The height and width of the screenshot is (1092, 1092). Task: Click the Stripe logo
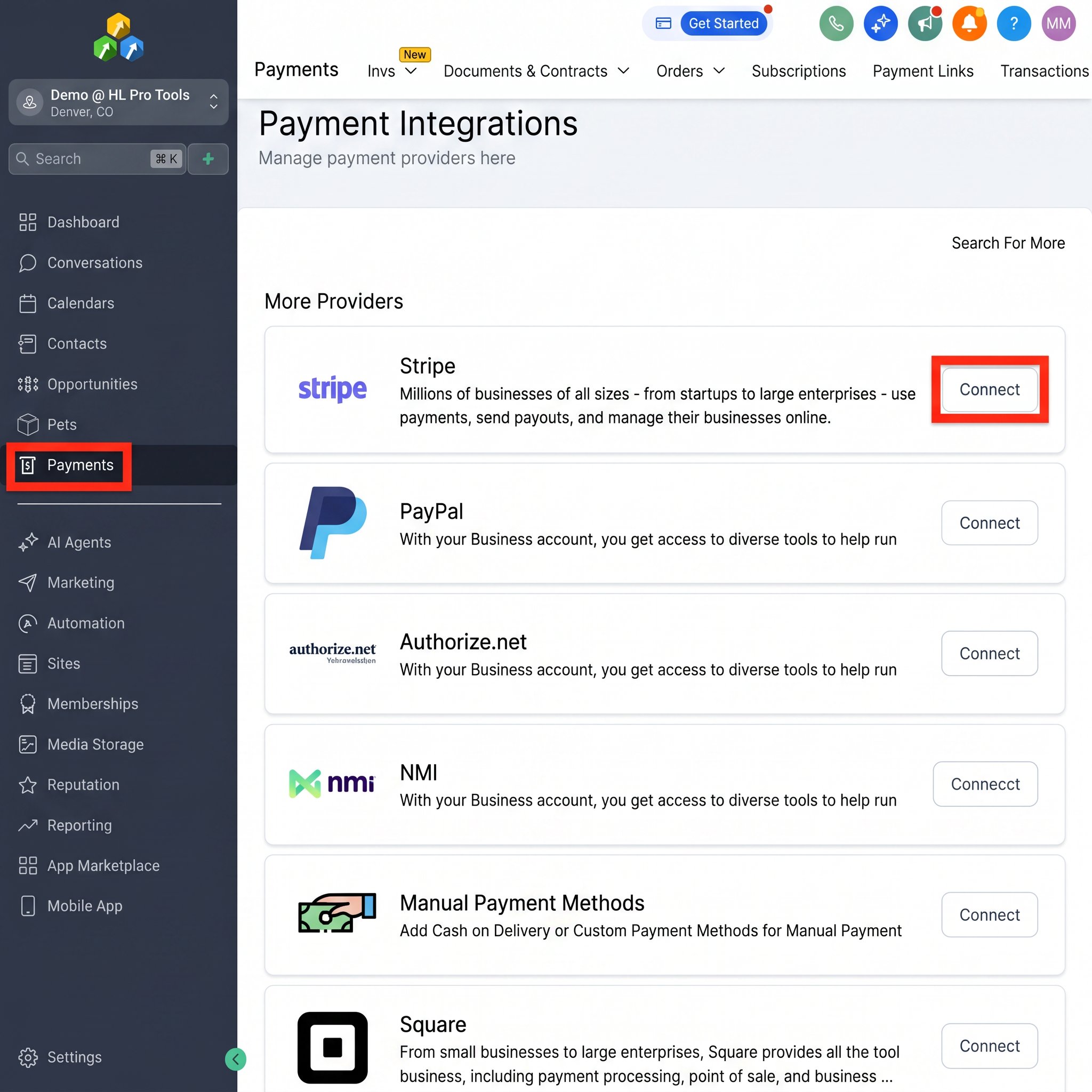[332, 389]
